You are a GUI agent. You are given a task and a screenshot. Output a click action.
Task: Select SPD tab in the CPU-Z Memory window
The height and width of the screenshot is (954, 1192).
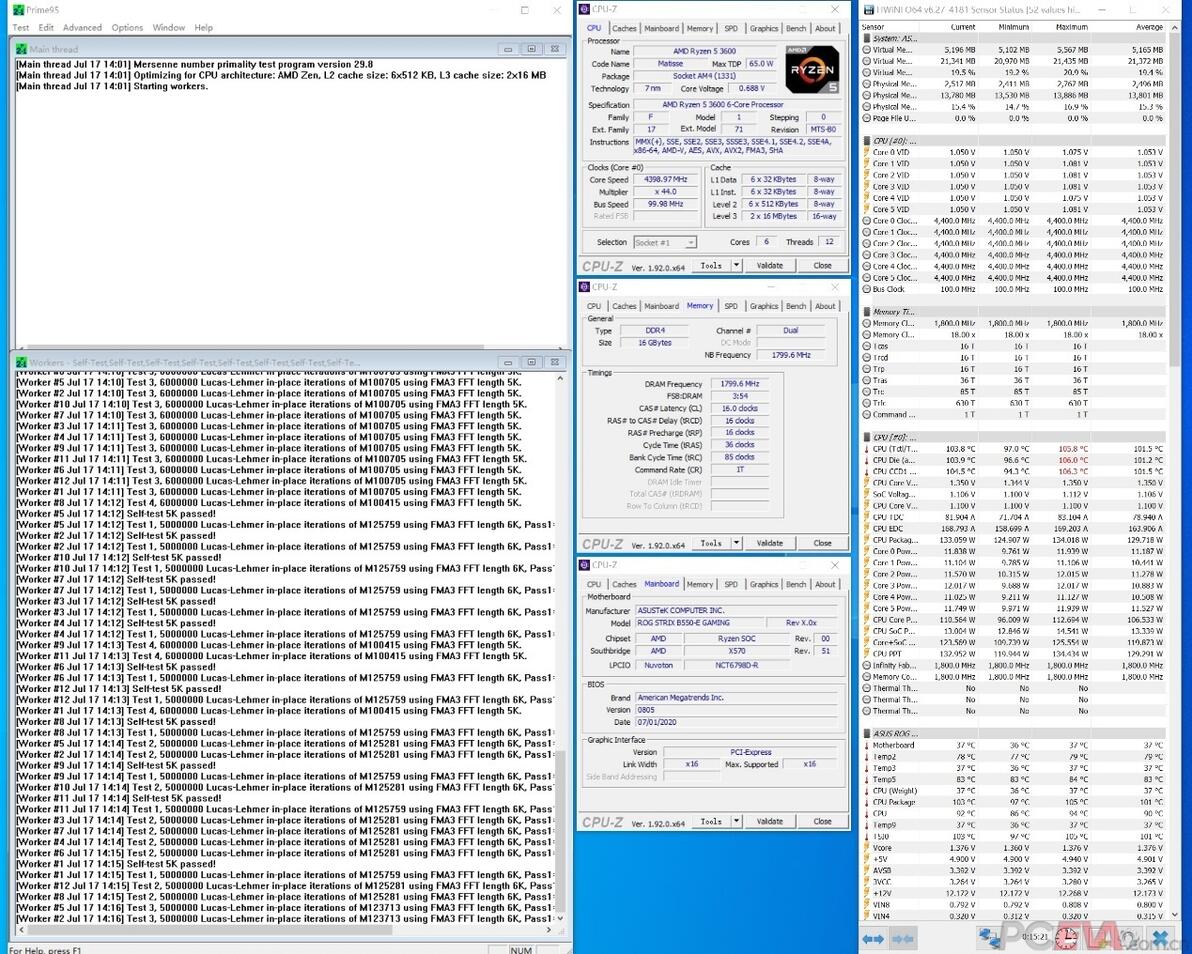click(731, 306)
